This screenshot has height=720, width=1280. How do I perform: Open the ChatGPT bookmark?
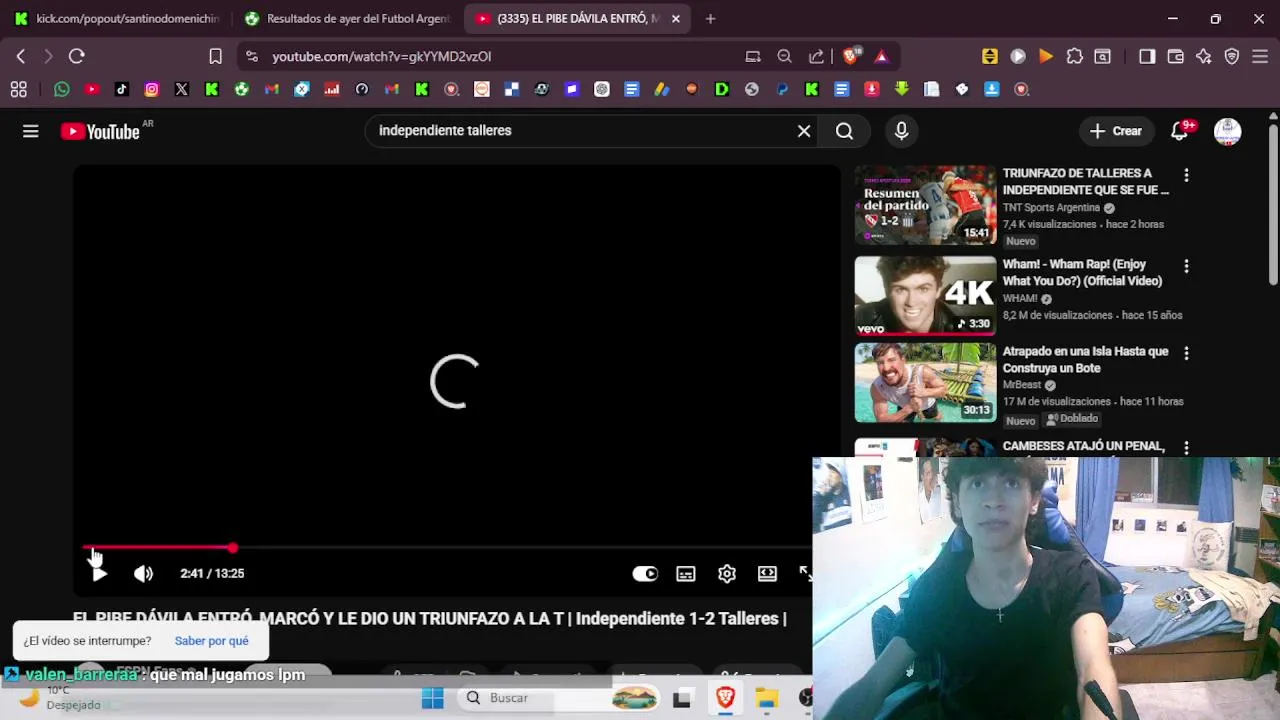(602, 90)
